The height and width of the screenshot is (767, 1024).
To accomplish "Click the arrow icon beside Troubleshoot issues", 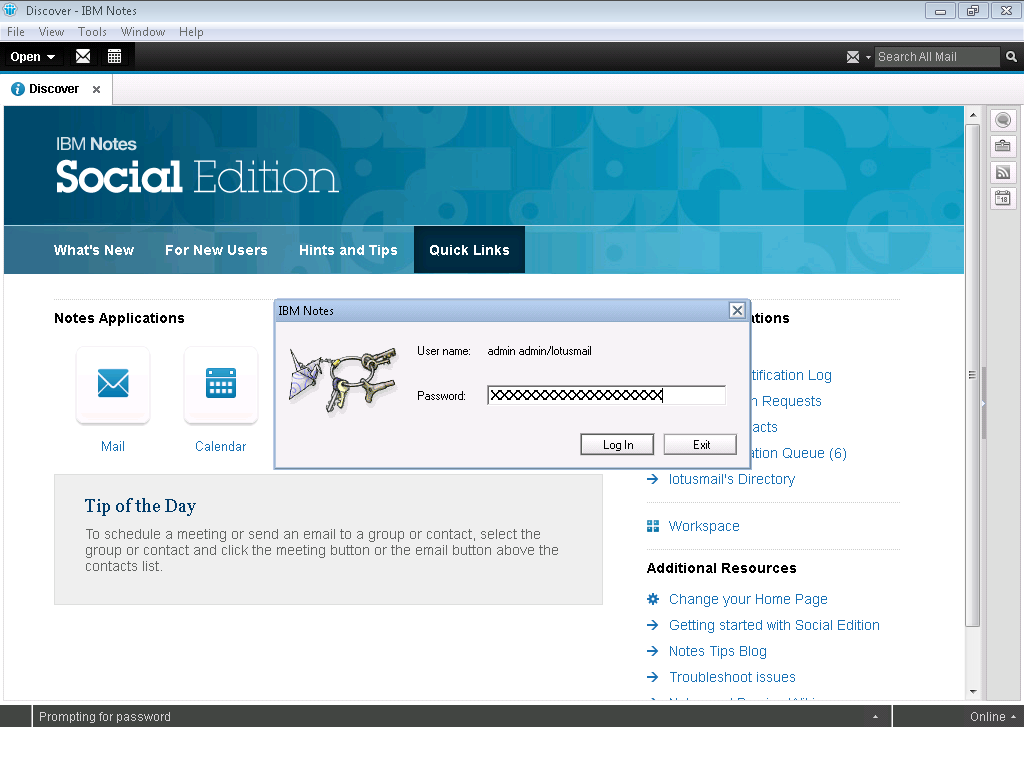I will click(652, 677).
